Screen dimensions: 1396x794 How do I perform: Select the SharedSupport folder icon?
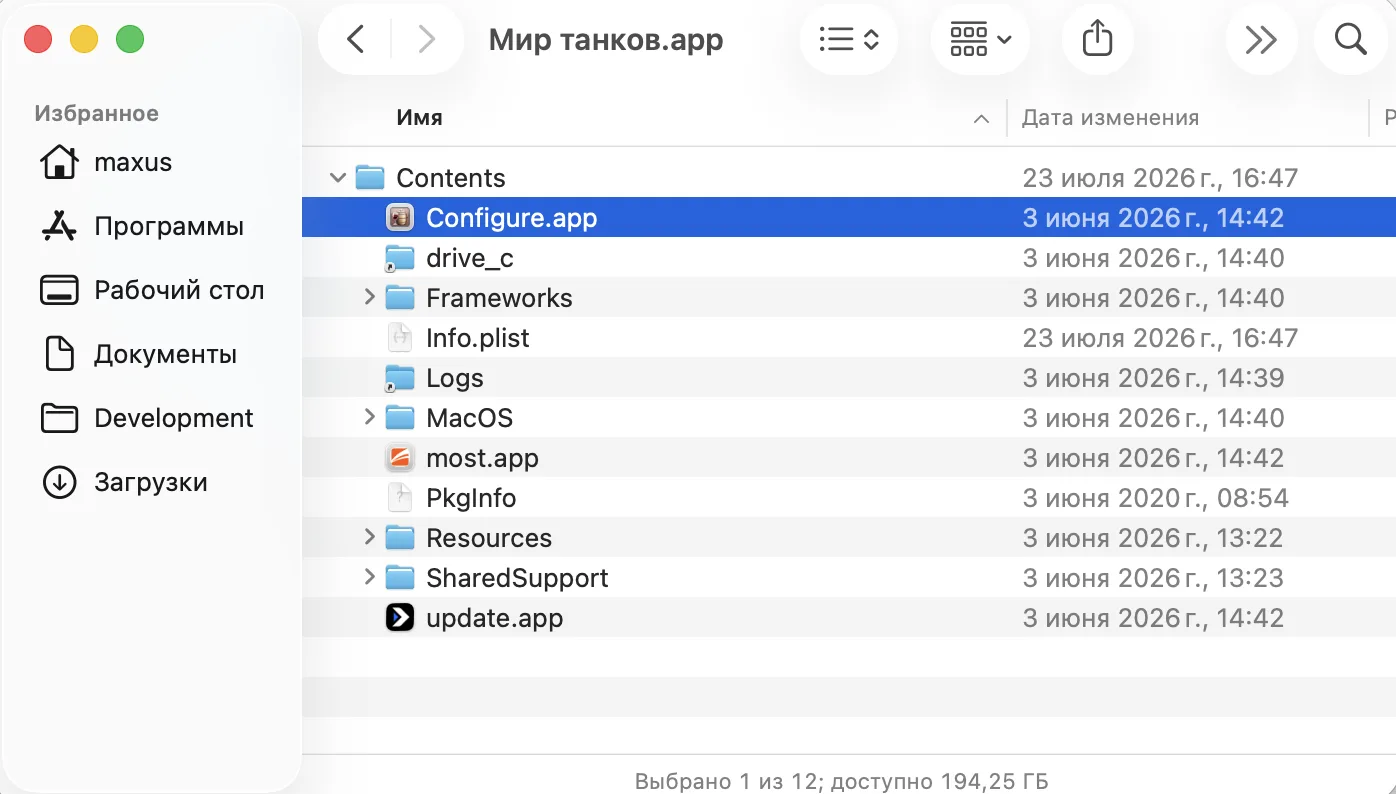(400, 578)
